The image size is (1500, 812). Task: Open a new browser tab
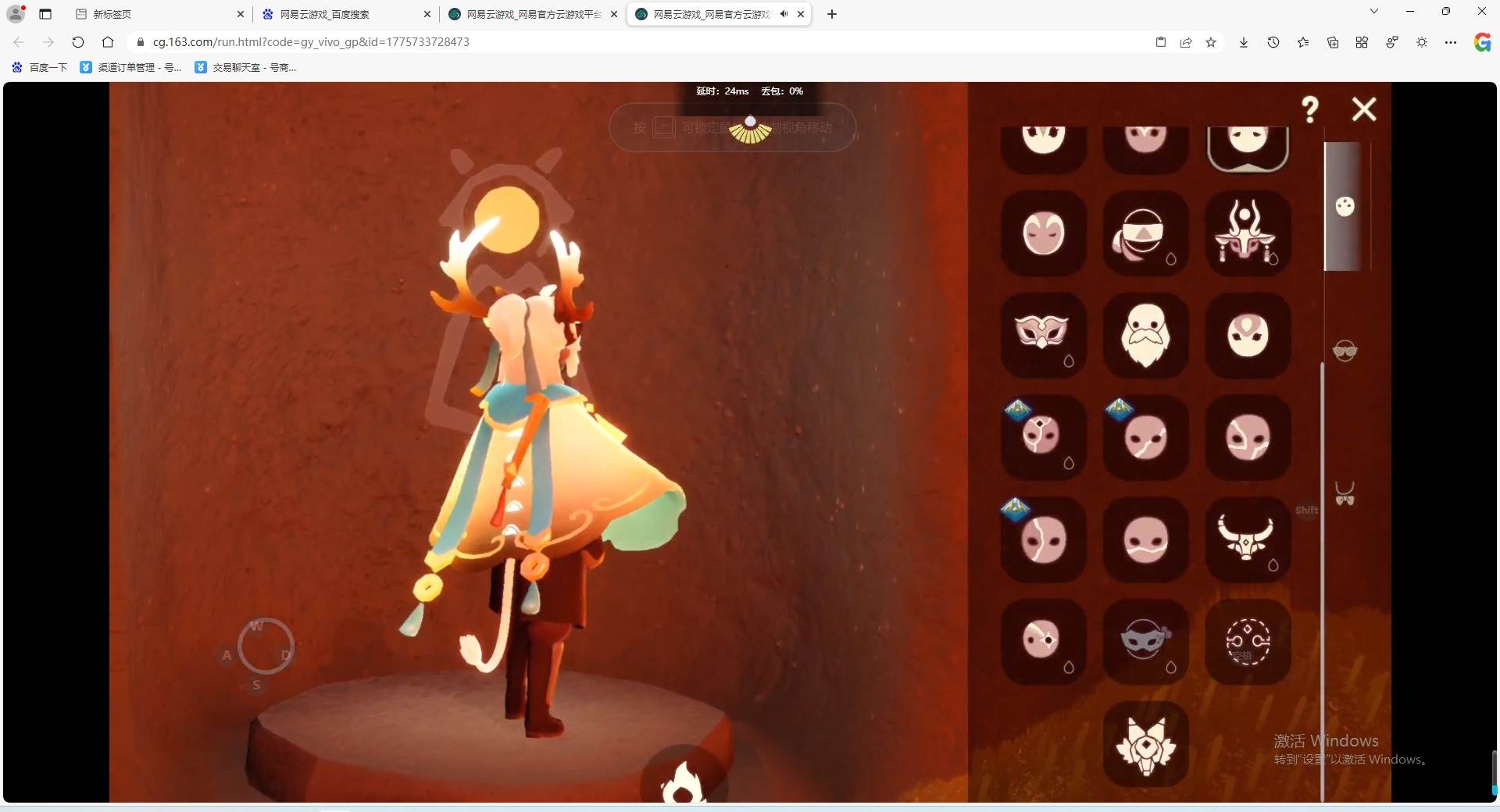click(x=832, y=14)
